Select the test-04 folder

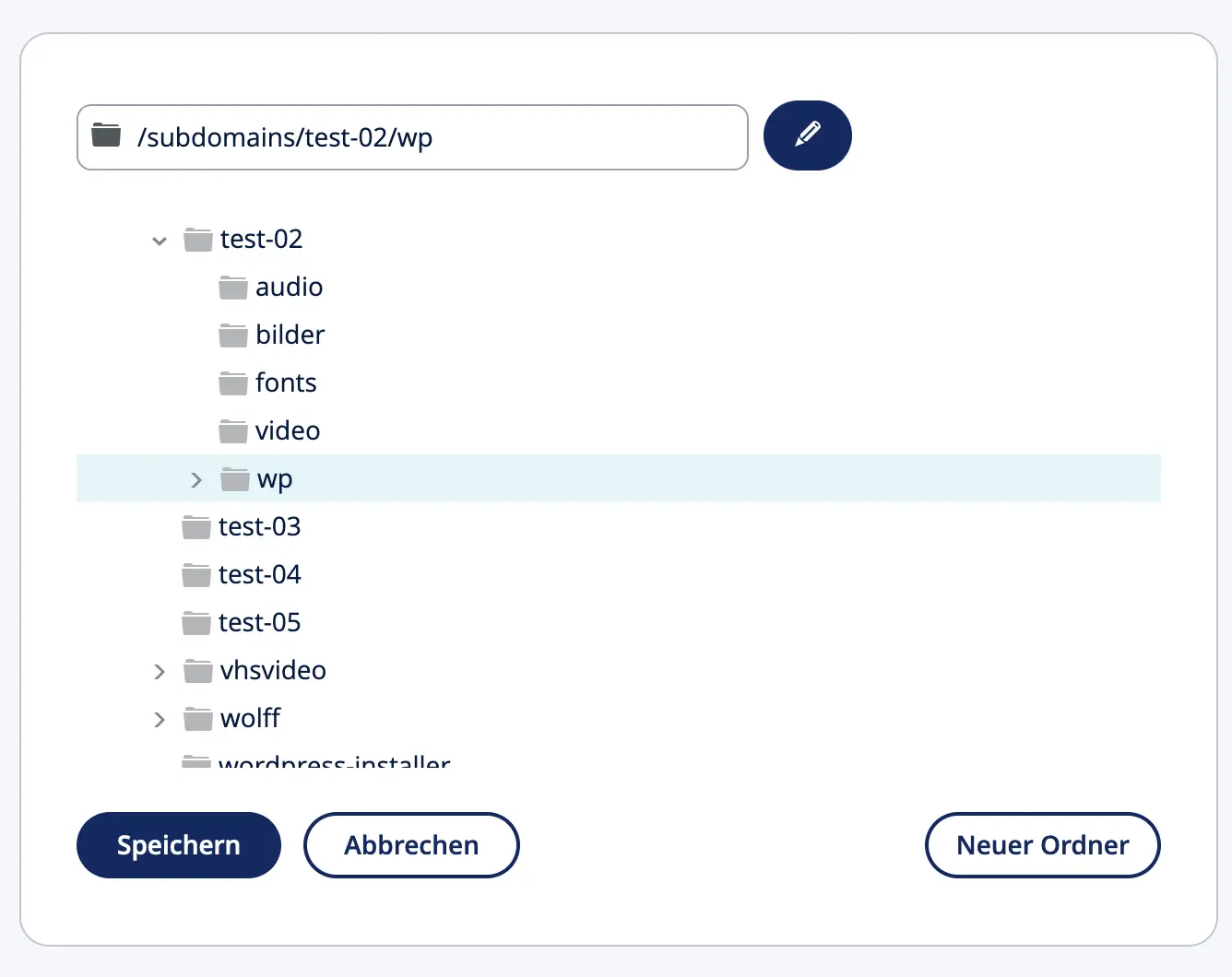pyautogui.click(x=259, y=575)
